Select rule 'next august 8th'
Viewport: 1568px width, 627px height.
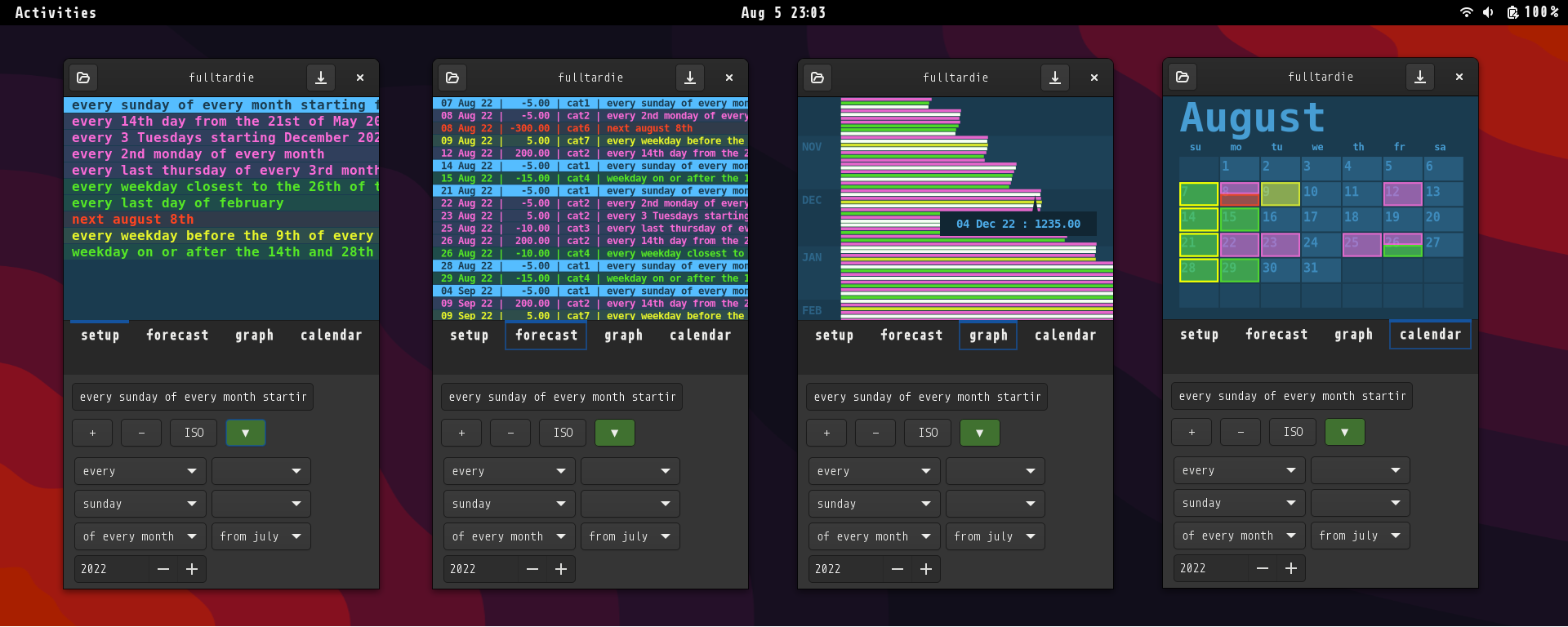pos(221,220)
